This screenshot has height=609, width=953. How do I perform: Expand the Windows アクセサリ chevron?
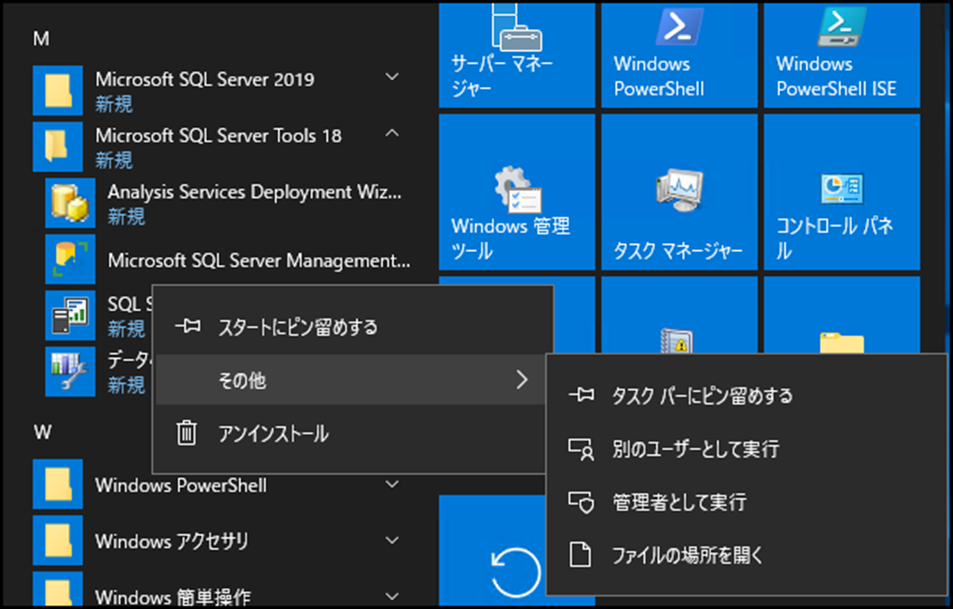point(393,540)
